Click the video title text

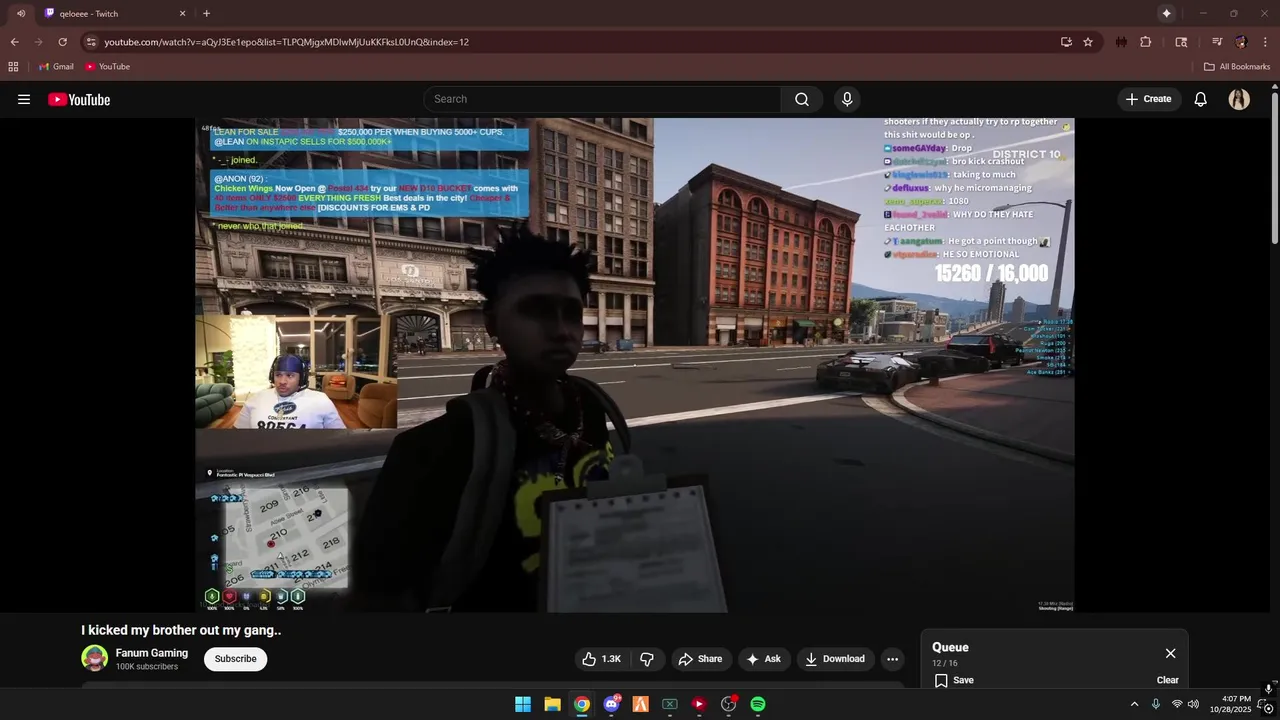click(x=181, y=630)
